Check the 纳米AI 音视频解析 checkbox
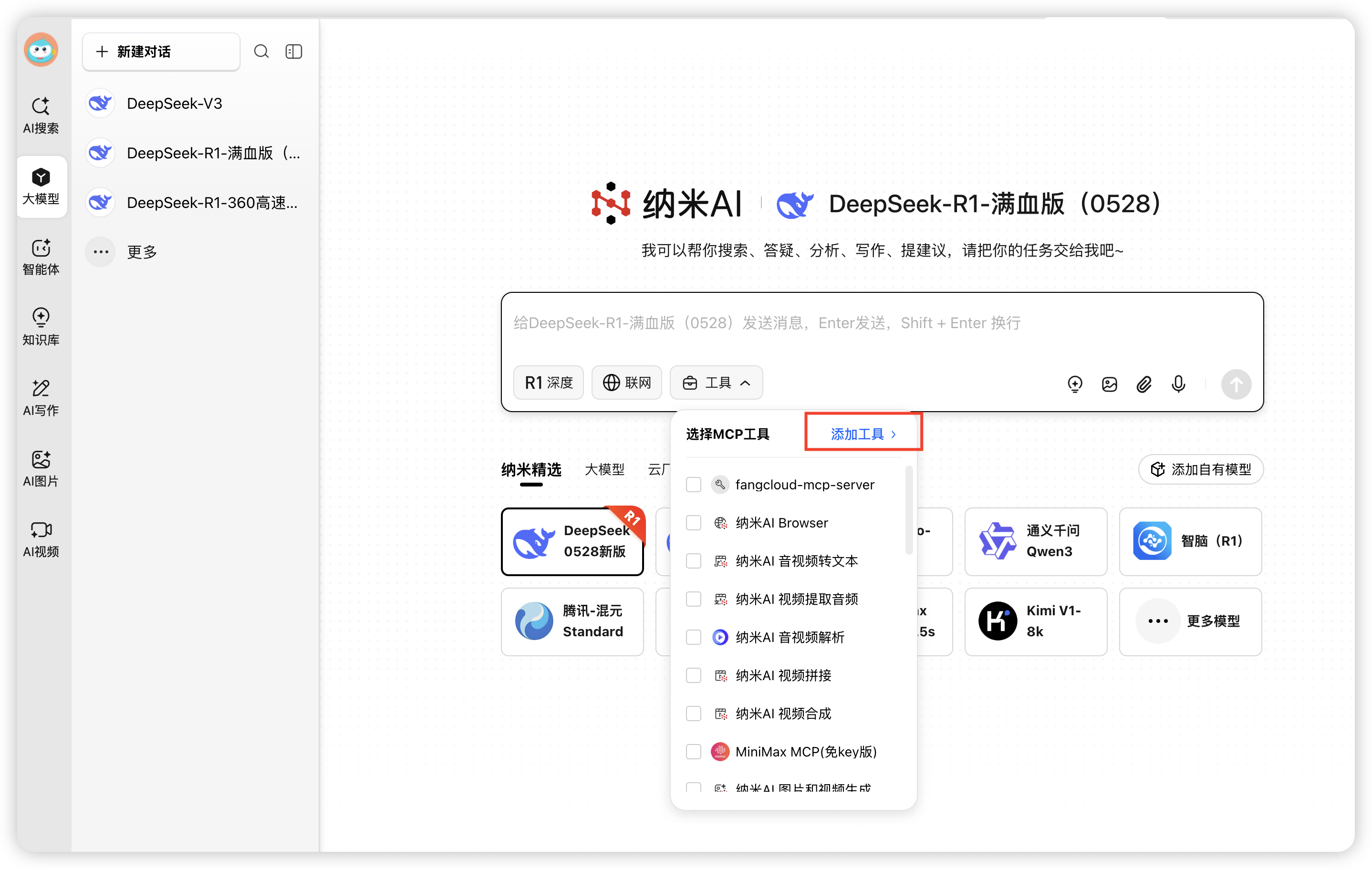Image resolution: width=1372 pixels, height=869 pixels. tap(694, 637)
